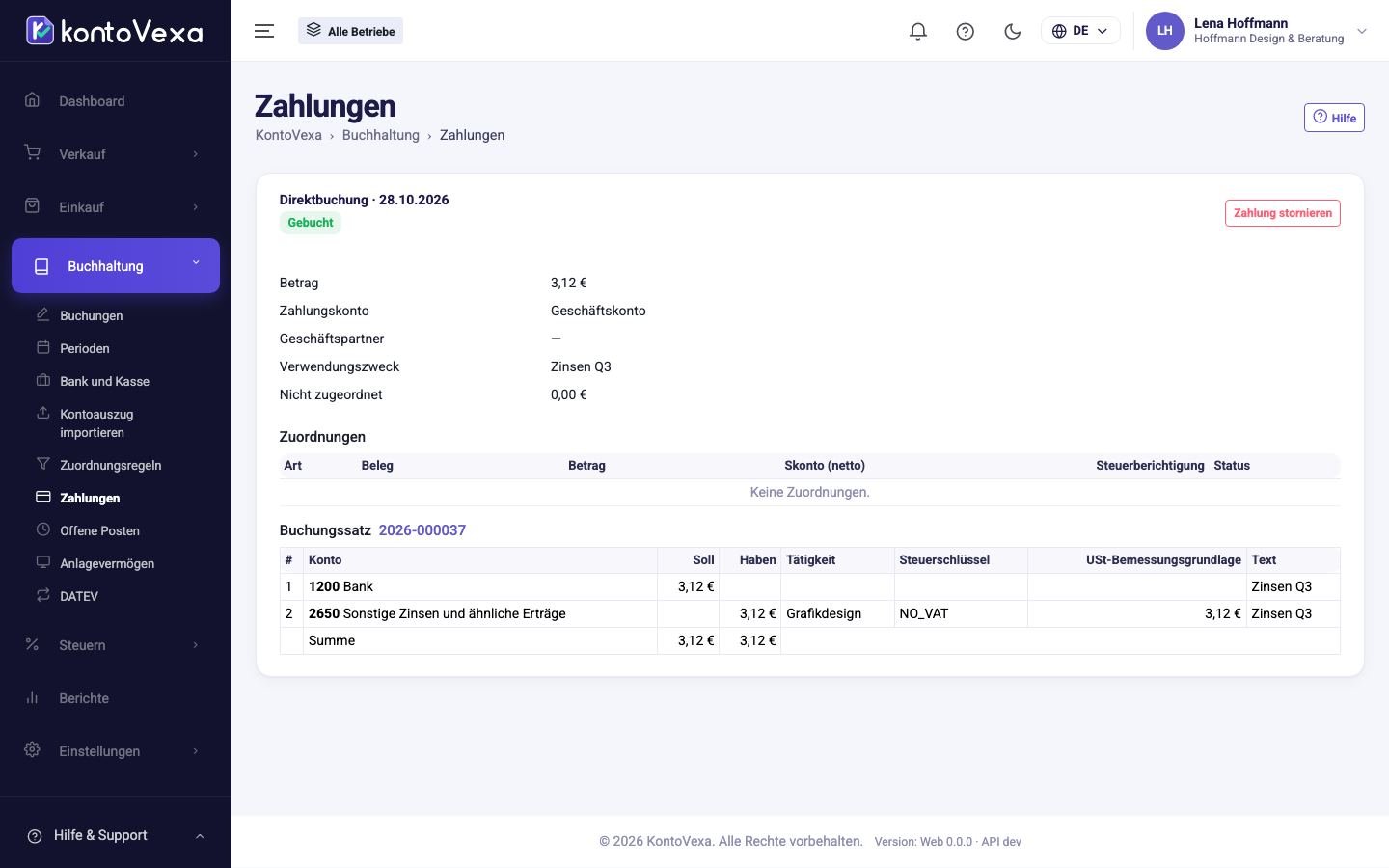Follow the KontoVexa breadcrumb link
Screen dimensions: 1389x868
288,135
